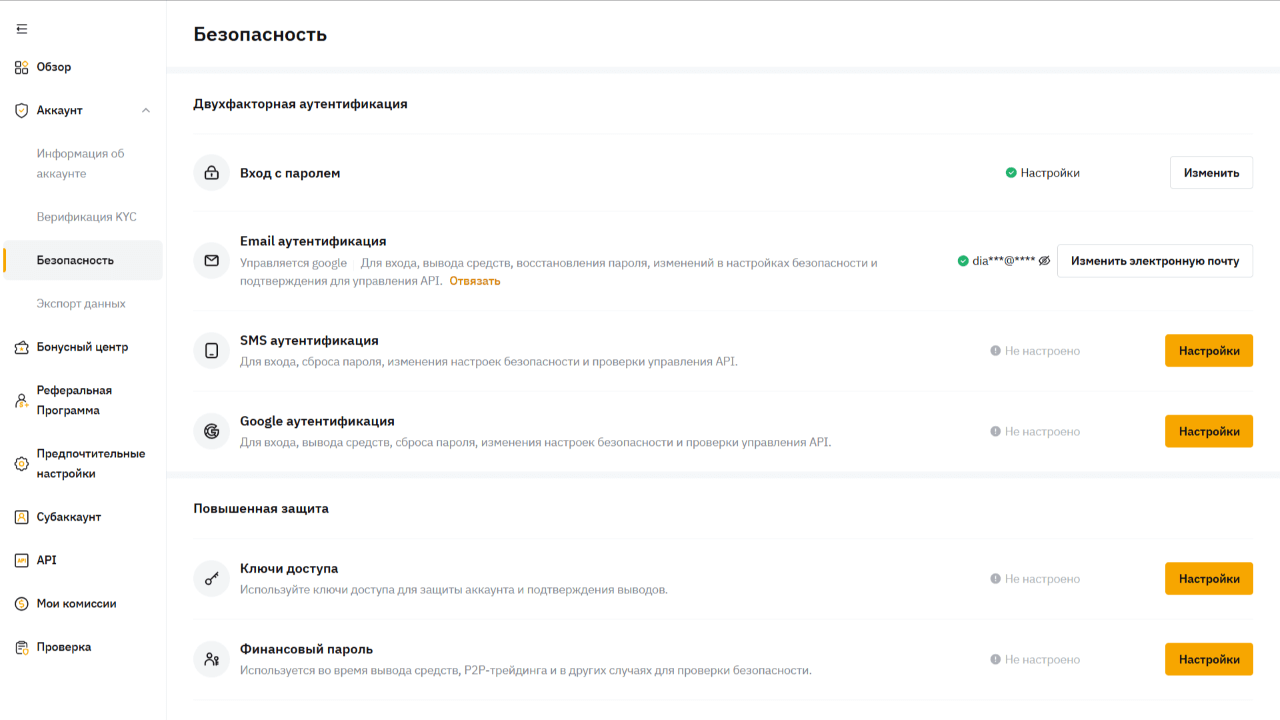Click the Отвязать link under Email authentication
The width and height of the screenshot is (1280, 720).
click(x=474, y=281)
